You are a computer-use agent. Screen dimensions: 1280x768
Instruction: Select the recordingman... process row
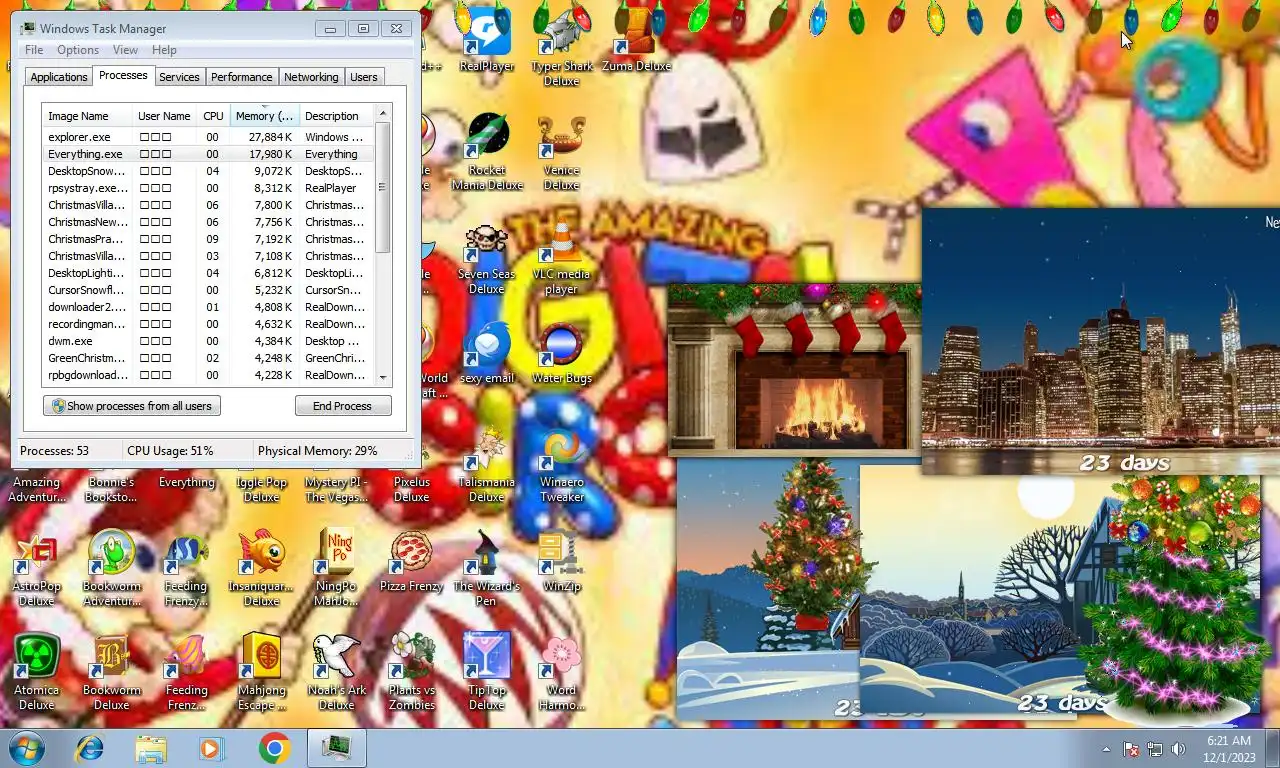click(208, 324)
